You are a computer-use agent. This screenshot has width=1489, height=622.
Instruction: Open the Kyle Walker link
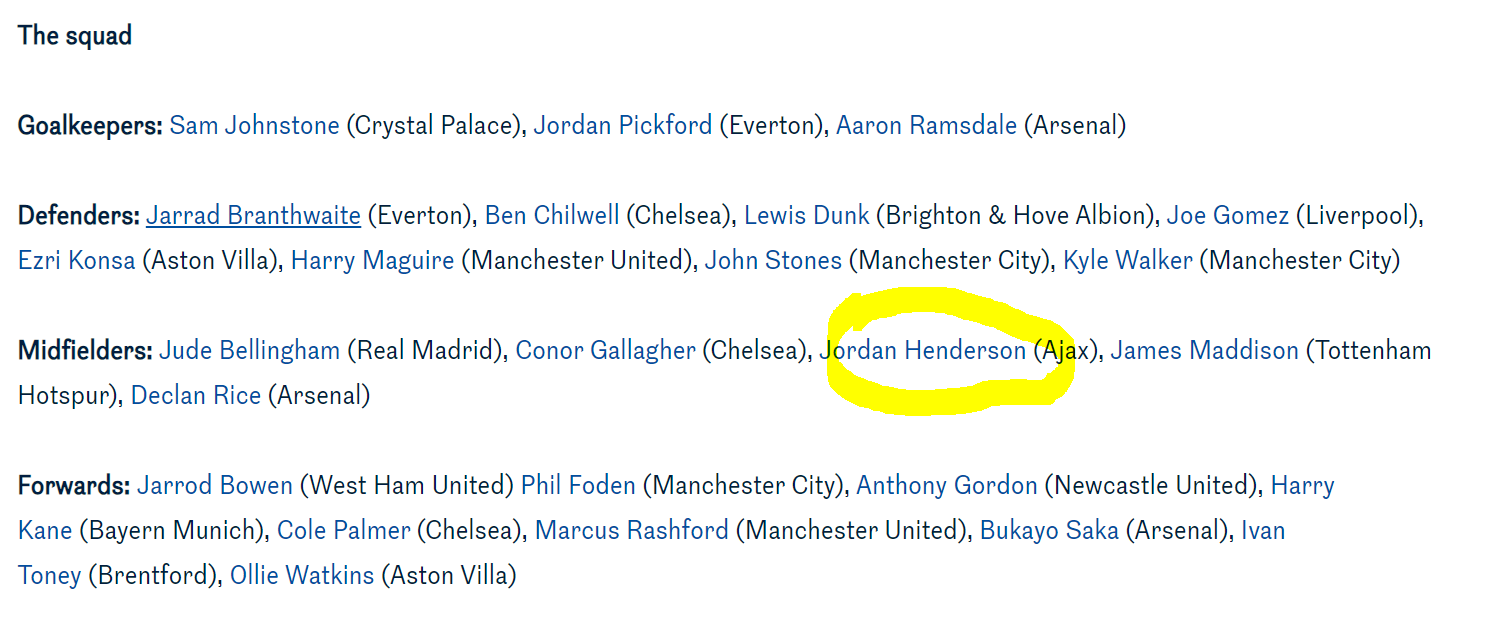click(1128, 261)
